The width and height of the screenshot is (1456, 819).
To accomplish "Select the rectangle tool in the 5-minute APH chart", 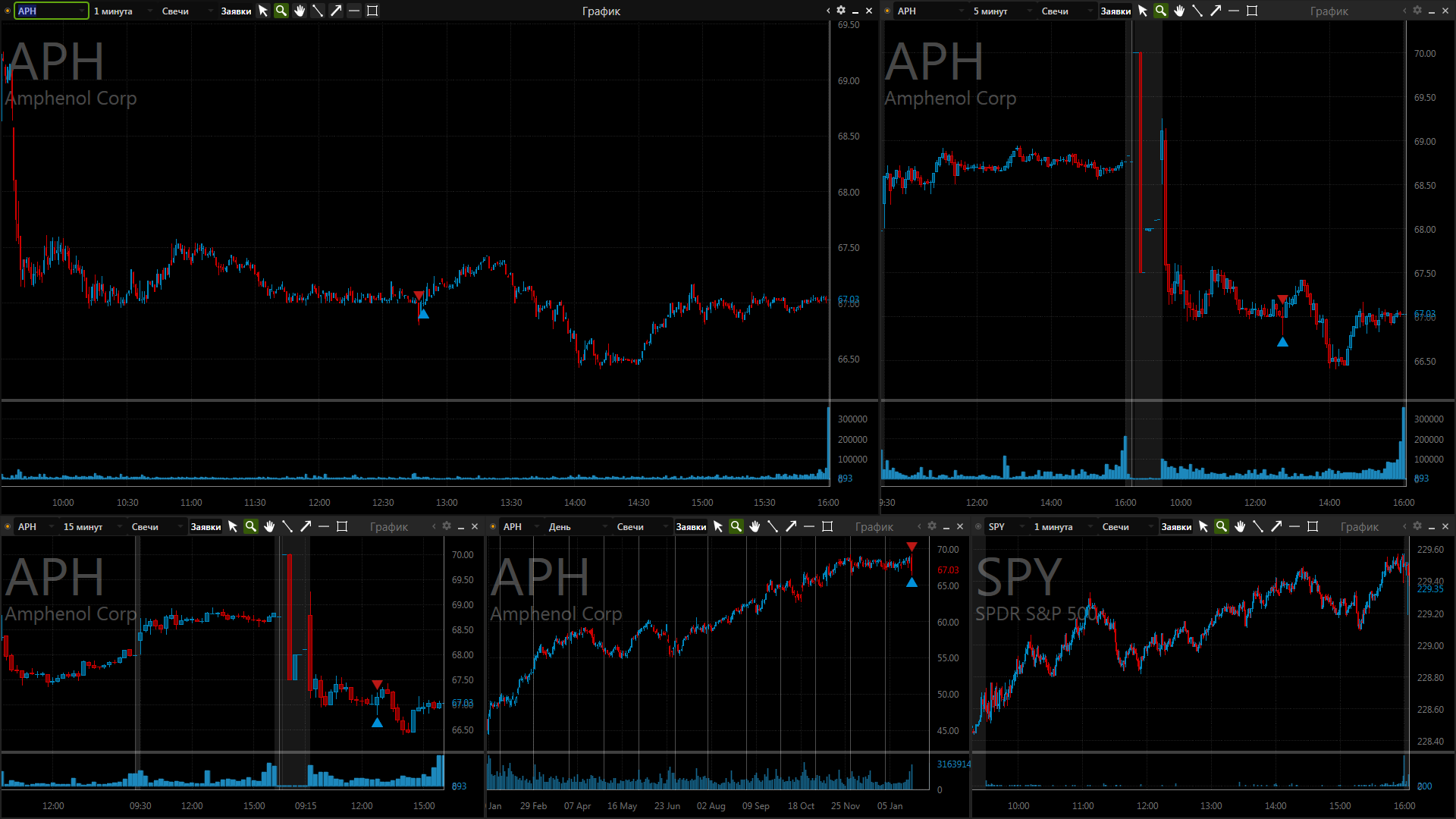I will (1252, 11).
